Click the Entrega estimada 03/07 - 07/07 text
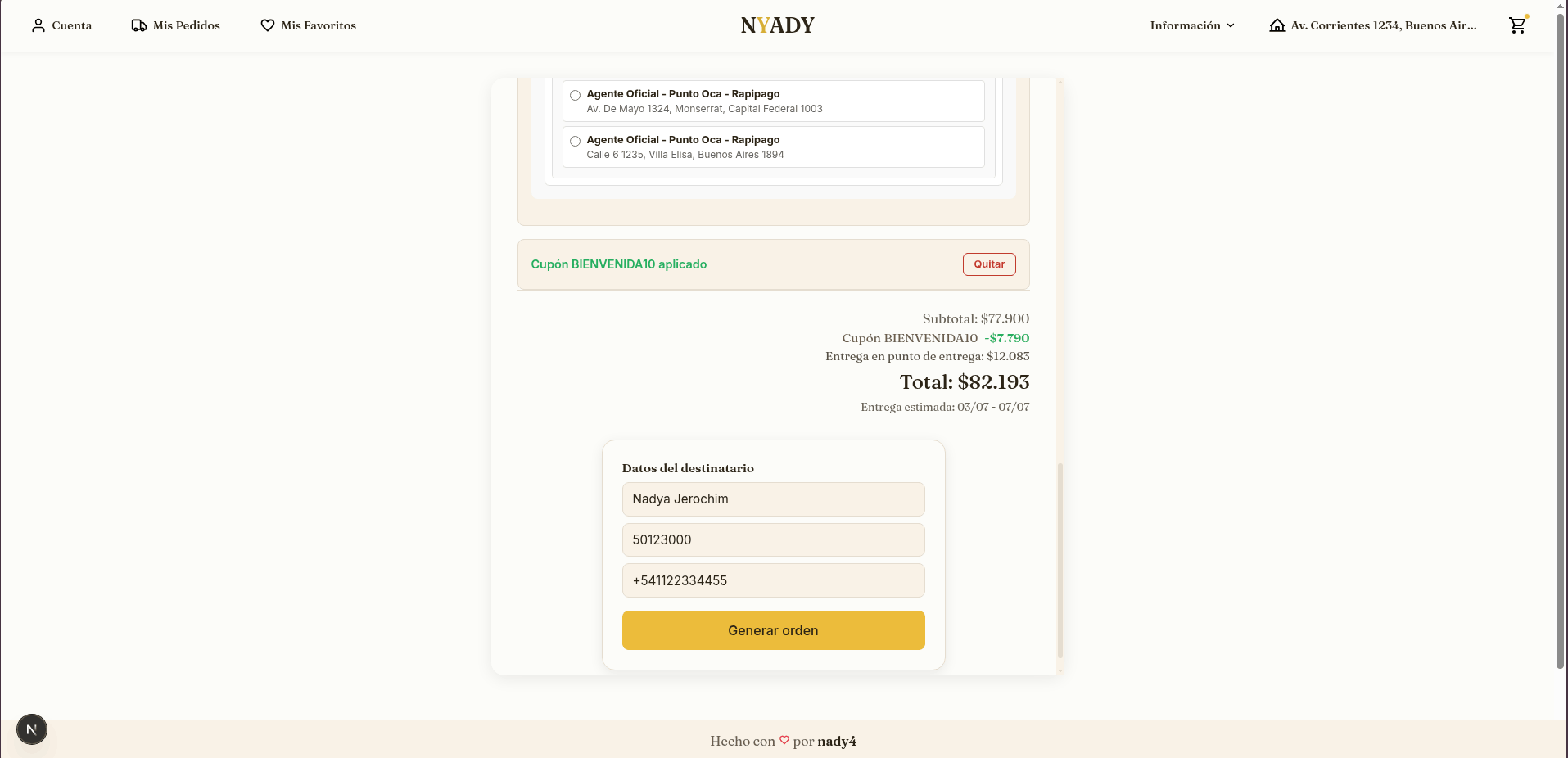1568x758 pixels. [x=945, y=407]
